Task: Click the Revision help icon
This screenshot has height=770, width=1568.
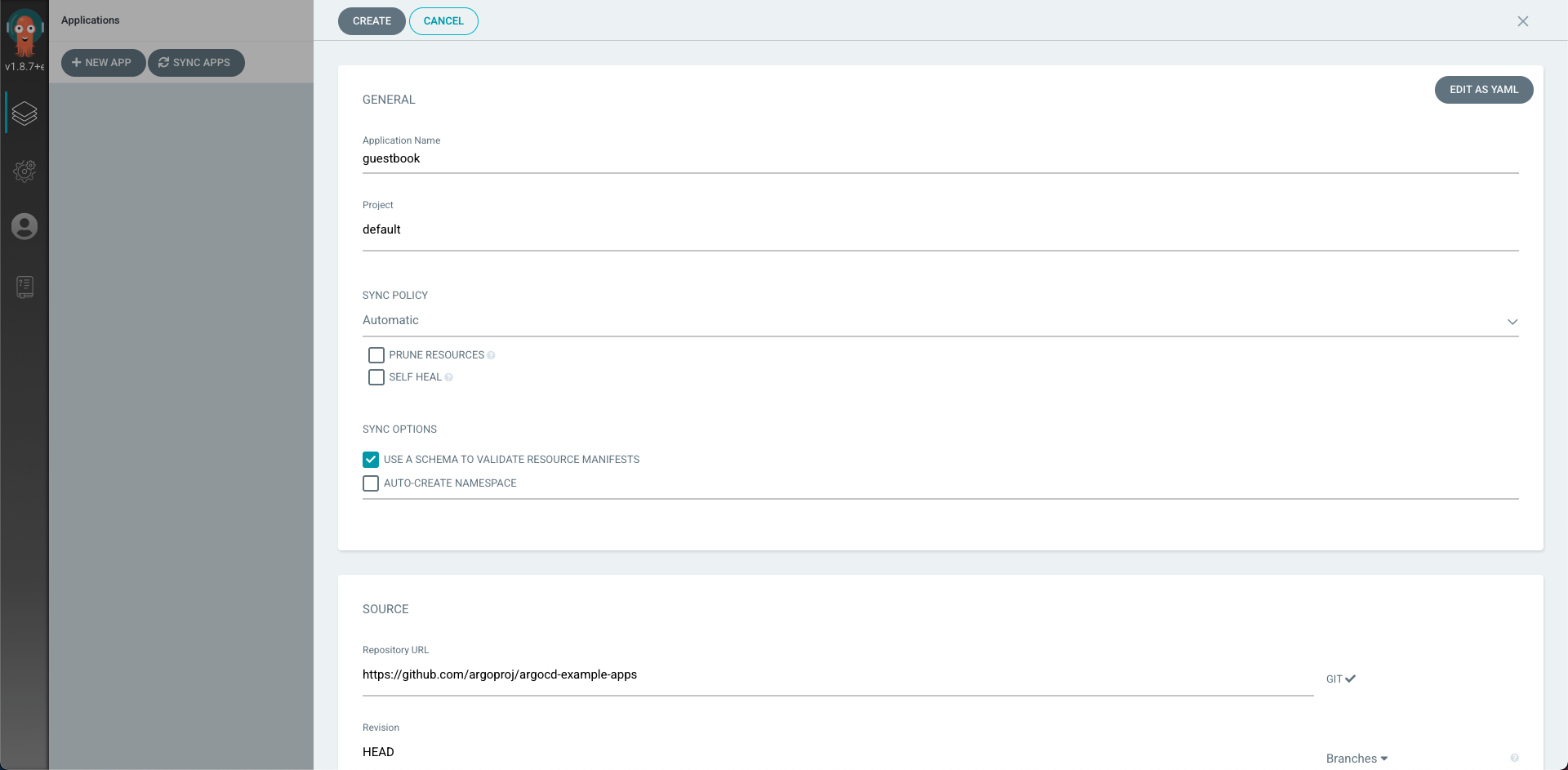Action: [x=1514, y=758]
